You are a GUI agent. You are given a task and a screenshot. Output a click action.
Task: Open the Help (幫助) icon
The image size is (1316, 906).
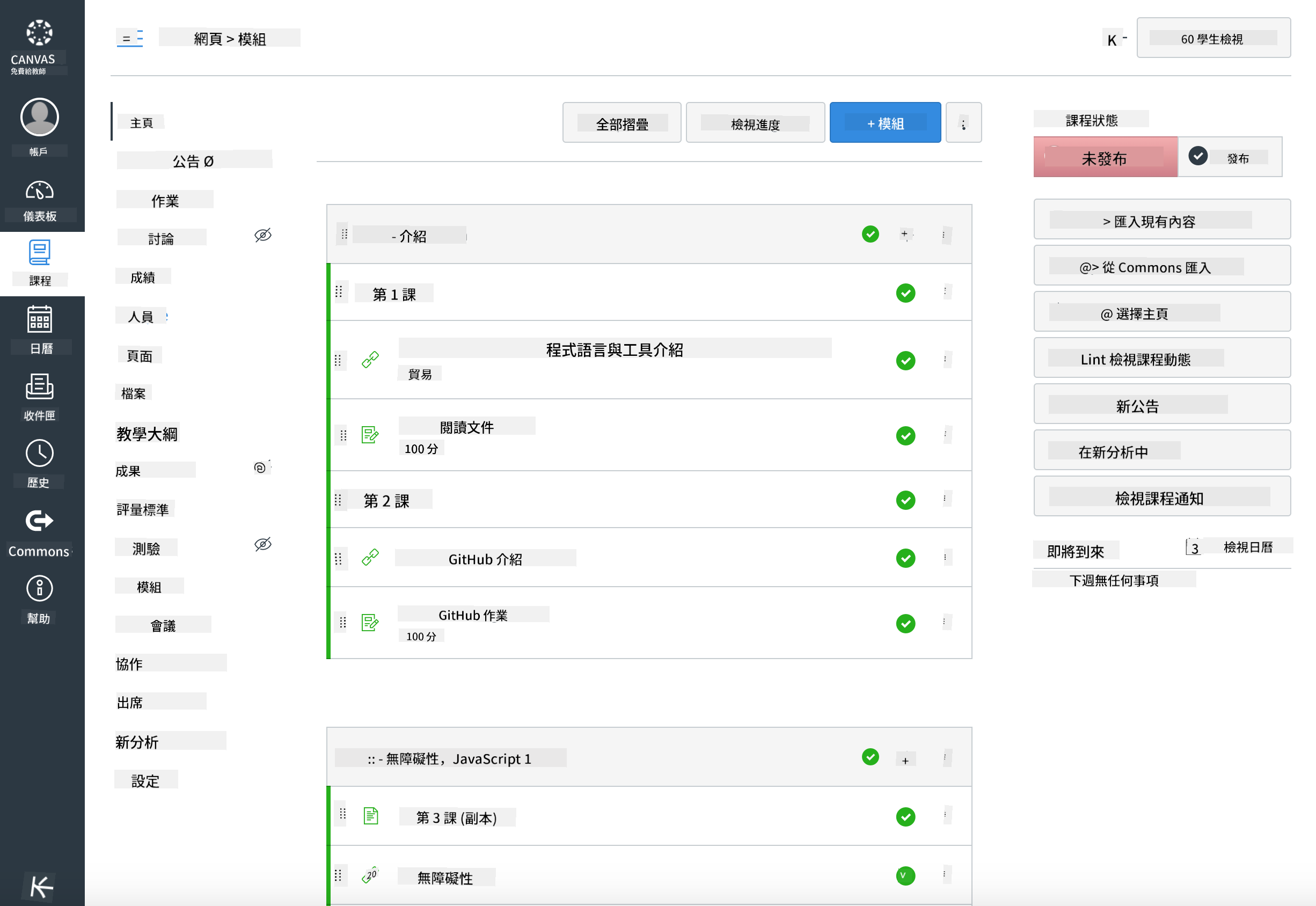[40, 589]
